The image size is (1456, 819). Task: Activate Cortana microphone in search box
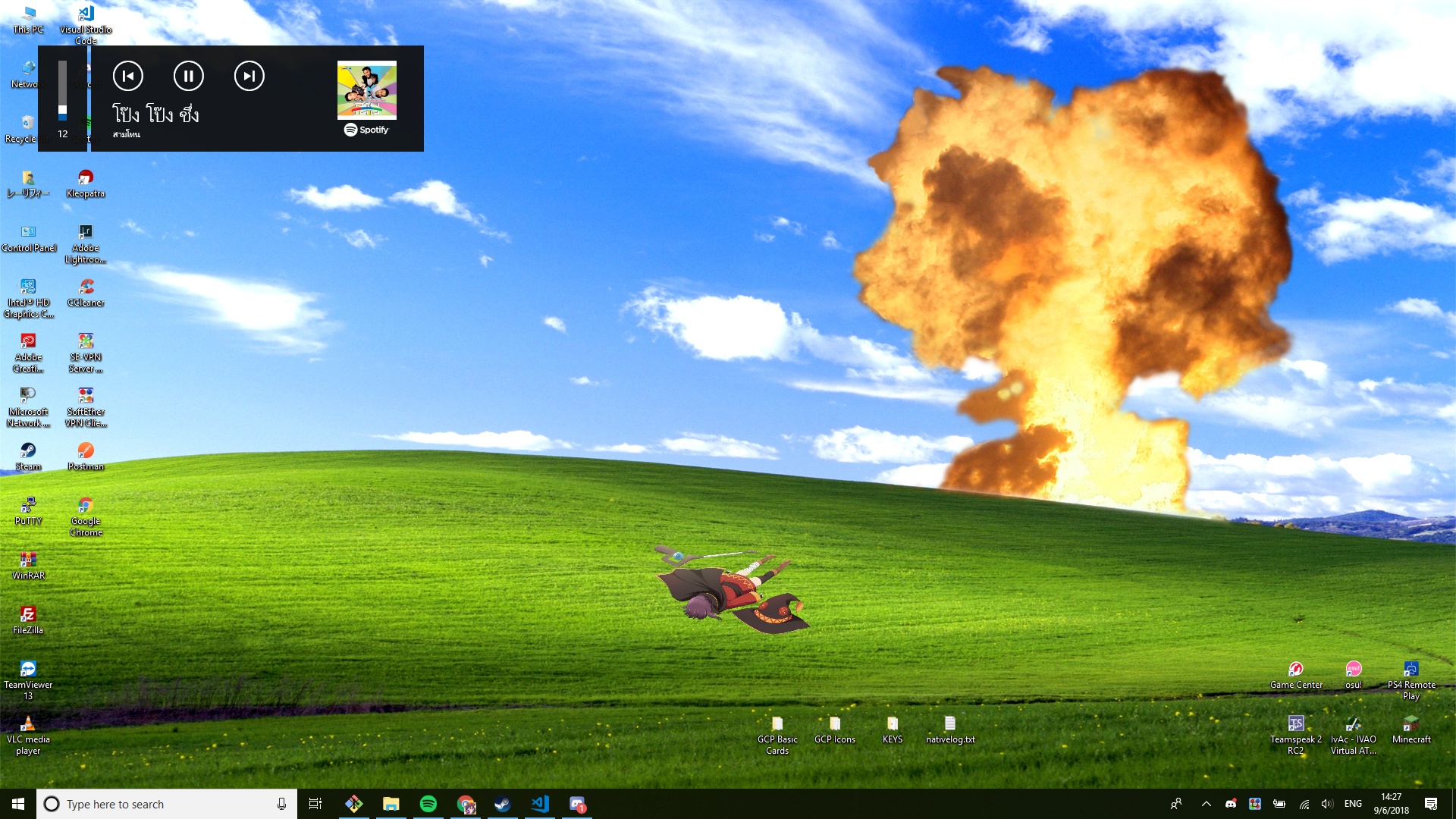point(281,804)
